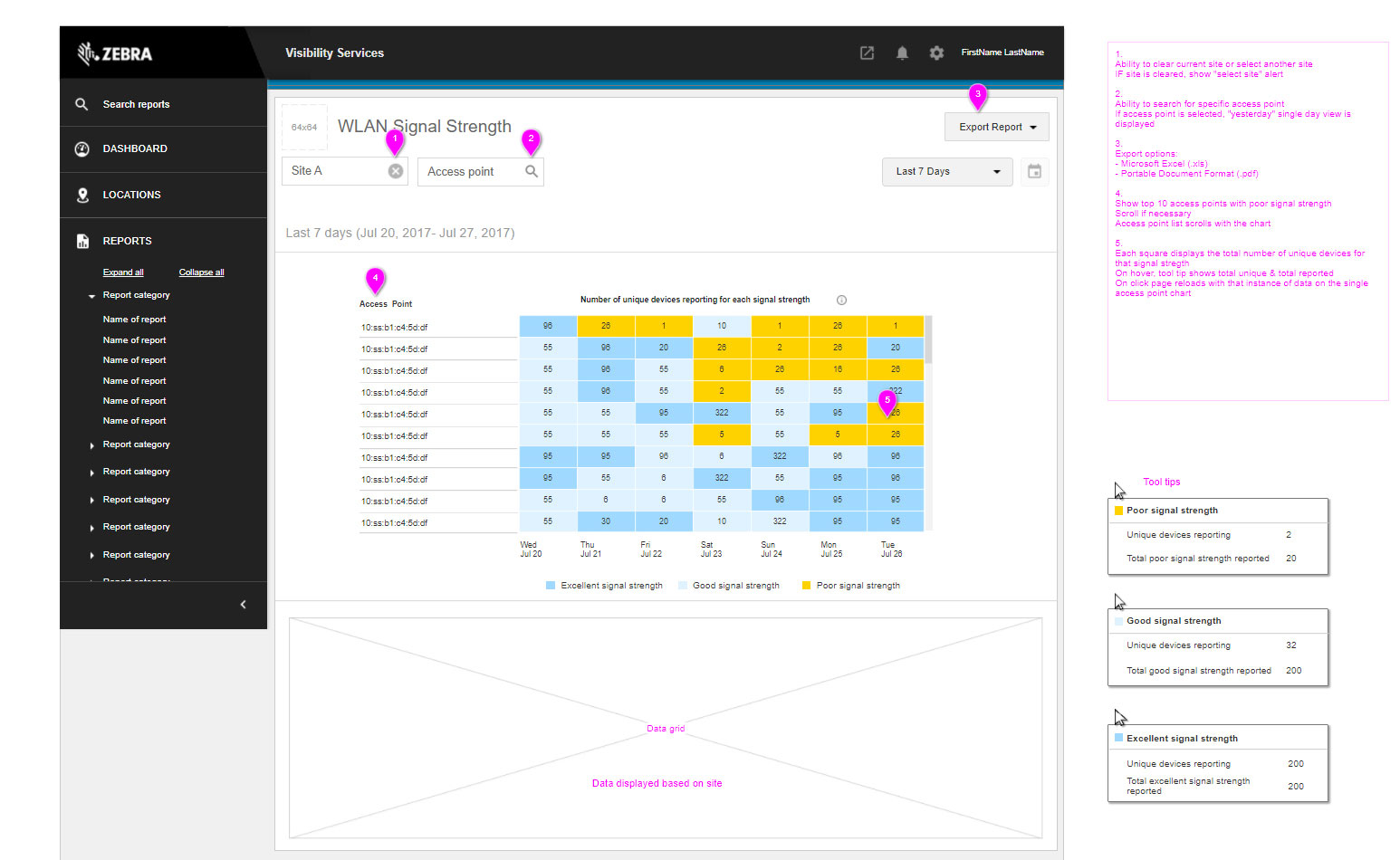Screen dimensions: 1400x860
Task: Collapse the first expanded Report category
Action: pos(92,296)
